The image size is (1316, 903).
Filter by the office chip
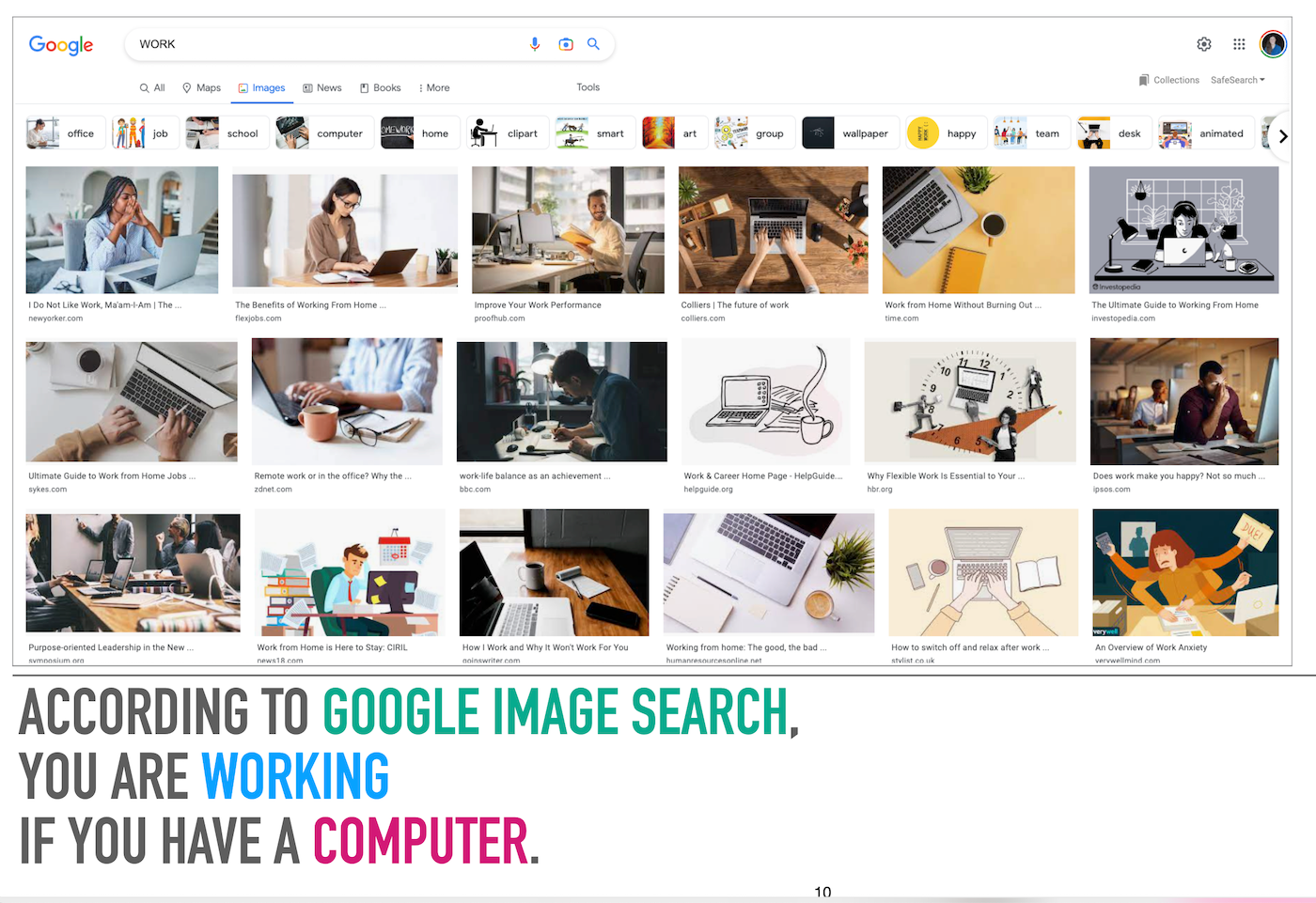pos(64,133)
